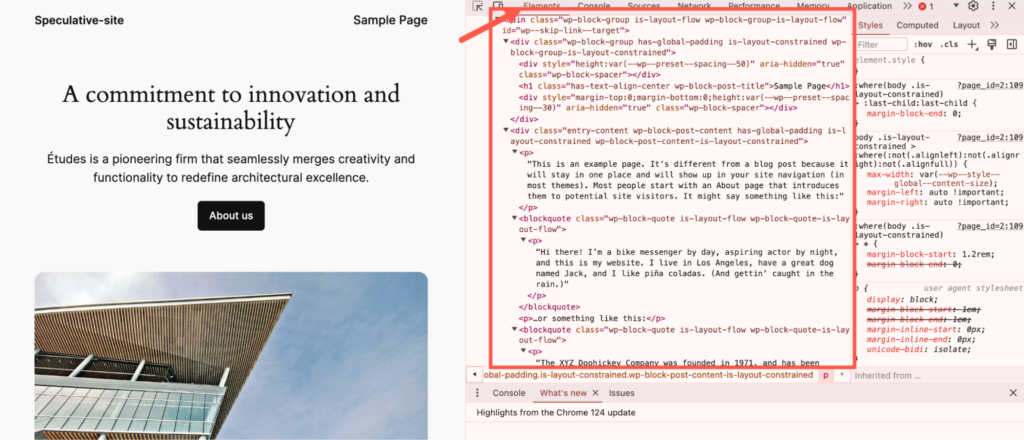Click the unicode-bidi: isolate declaration
The width and height of the screenshot is (1024, 440).
(x=919, y=349)
